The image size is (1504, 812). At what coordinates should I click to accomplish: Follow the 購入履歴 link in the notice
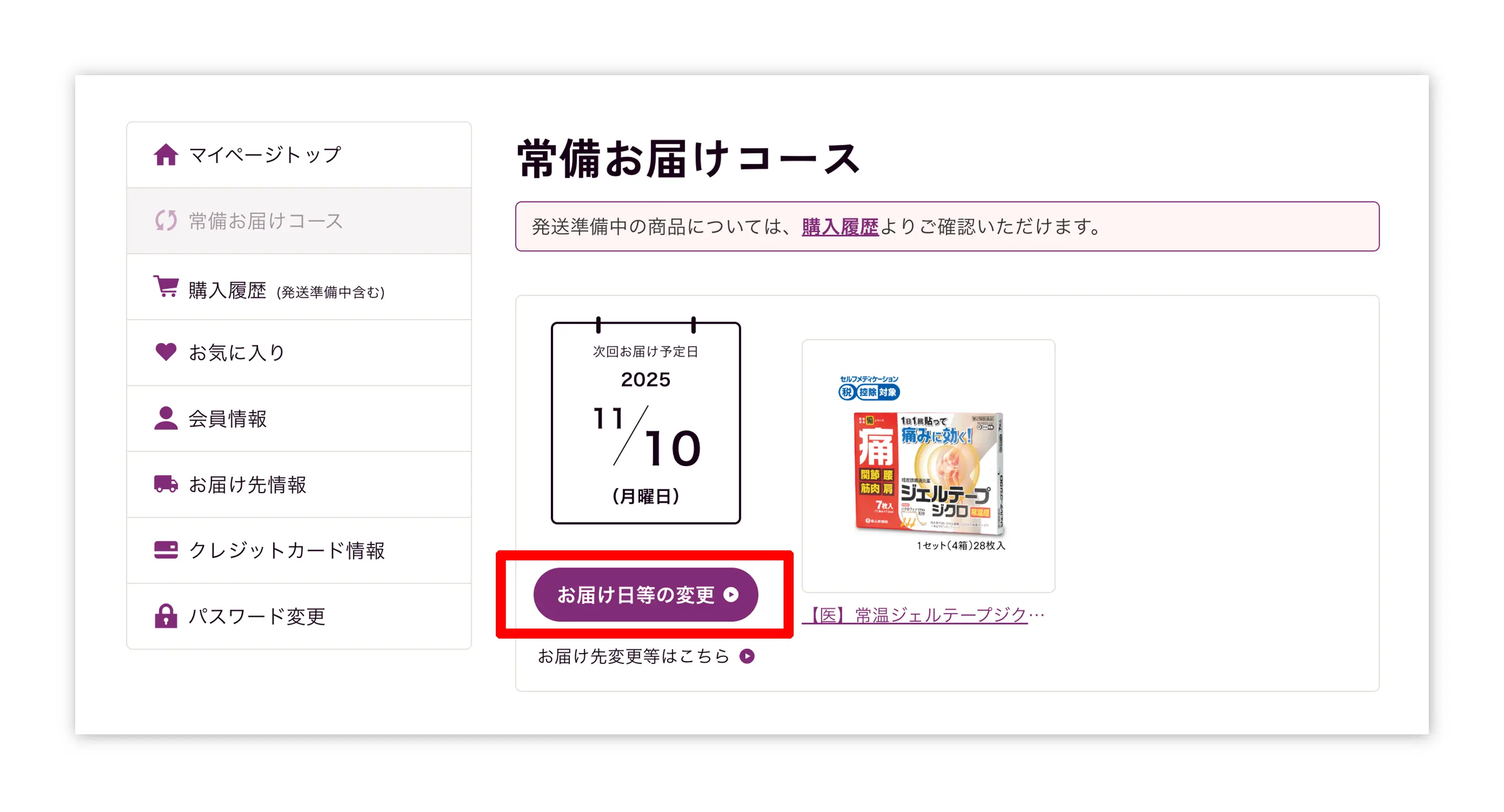pyautogui.click(x=840, y=227)
